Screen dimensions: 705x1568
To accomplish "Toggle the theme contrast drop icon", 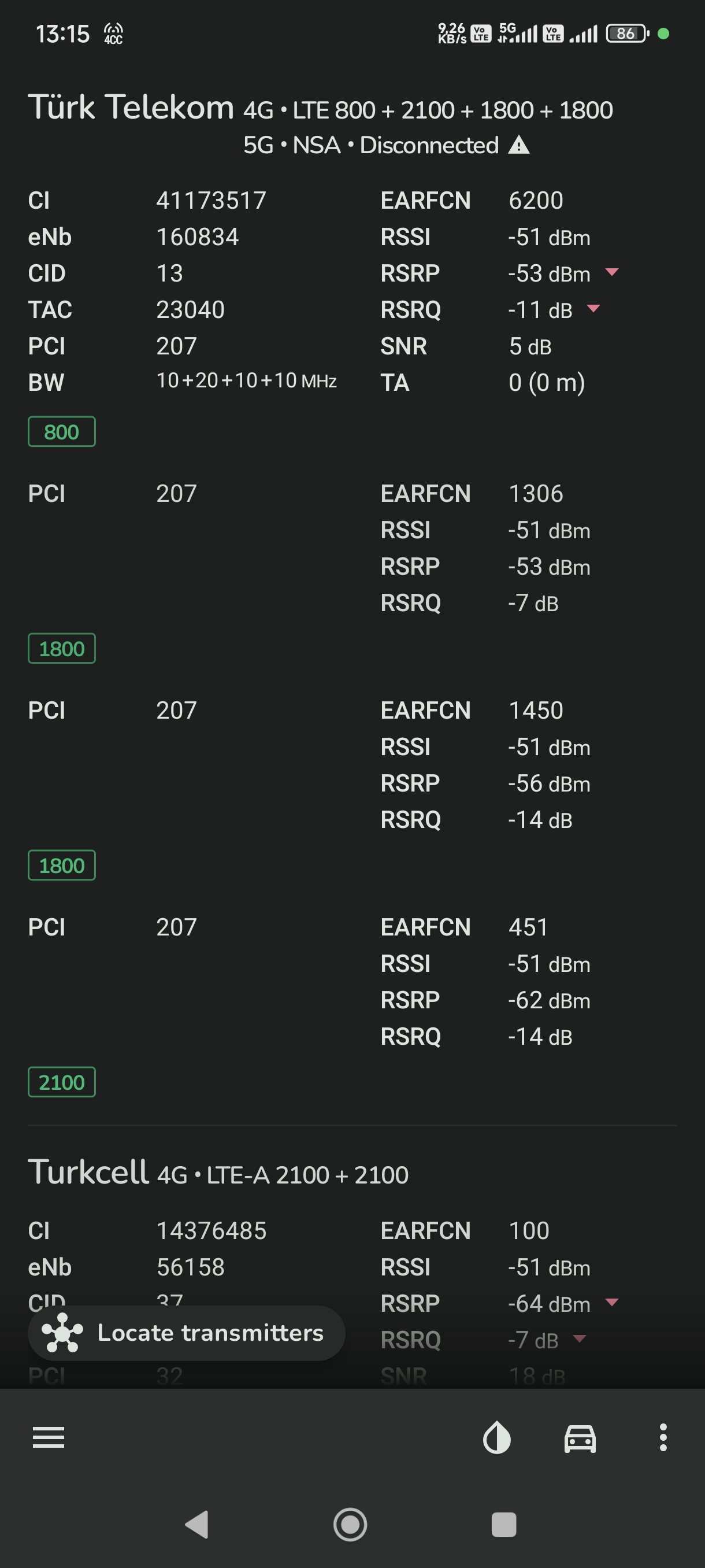I will point(496,1437).
